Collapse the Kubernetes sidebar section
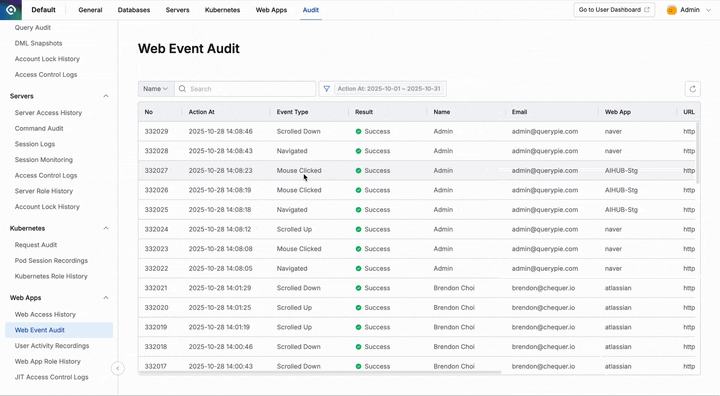The image size is (720, 396). click(x=106, y=228)
